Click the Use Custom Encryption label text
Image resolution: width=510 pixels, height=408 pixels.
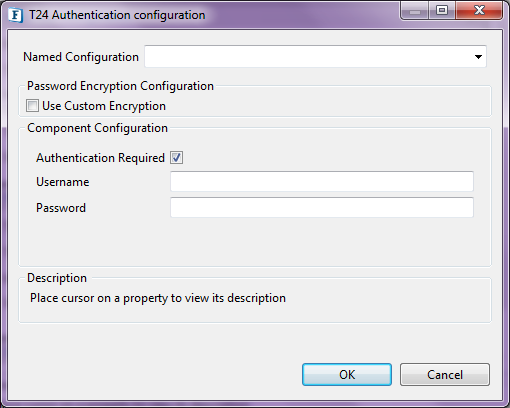point(104,106)
